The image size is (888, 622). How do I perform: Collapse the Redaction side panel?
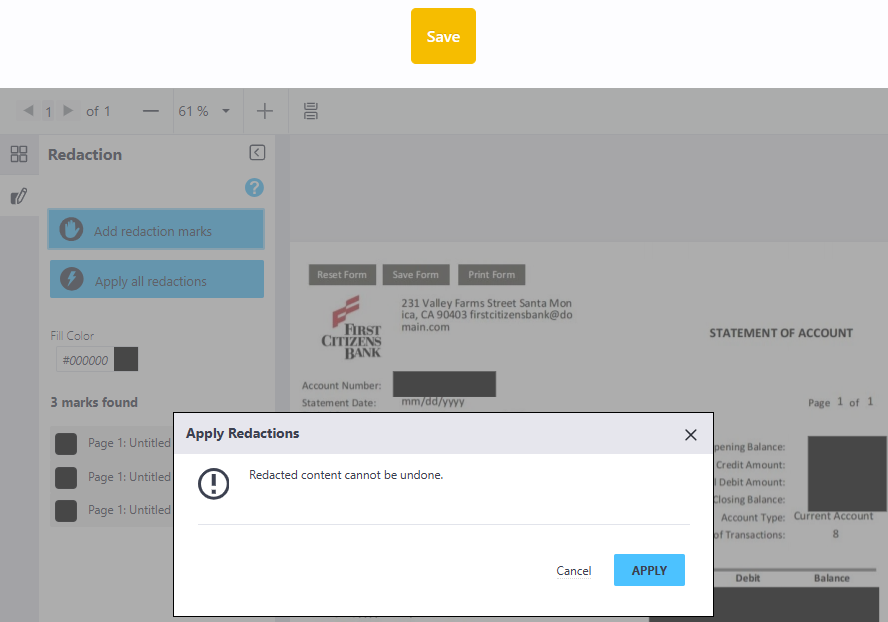(257, 153)
